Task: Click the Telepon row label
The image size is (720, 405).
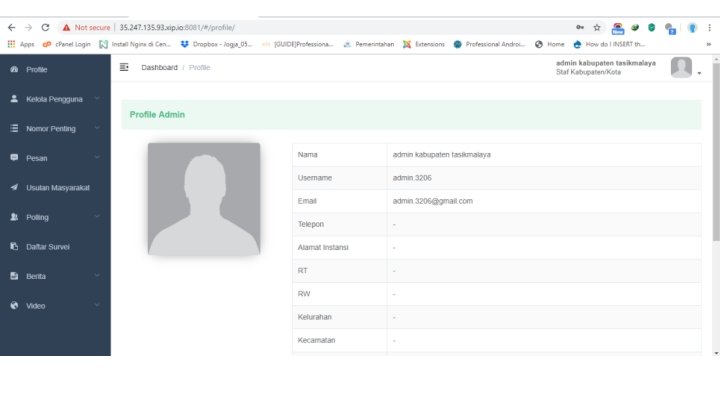Action: 311,224
